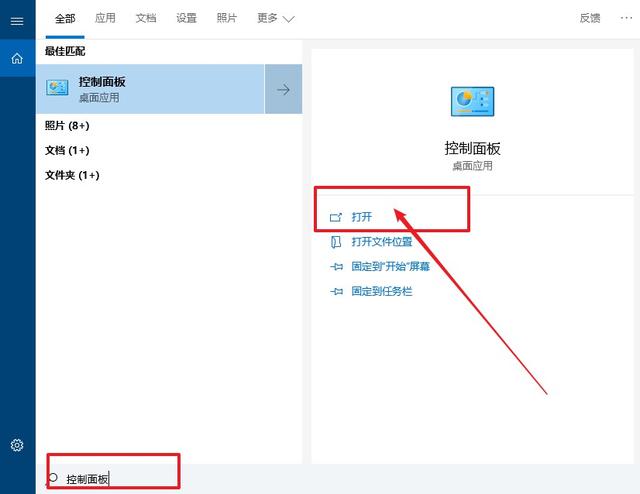Select the home icon in sidebar
This screenshot has width=640, height=494.
point(17,58)
